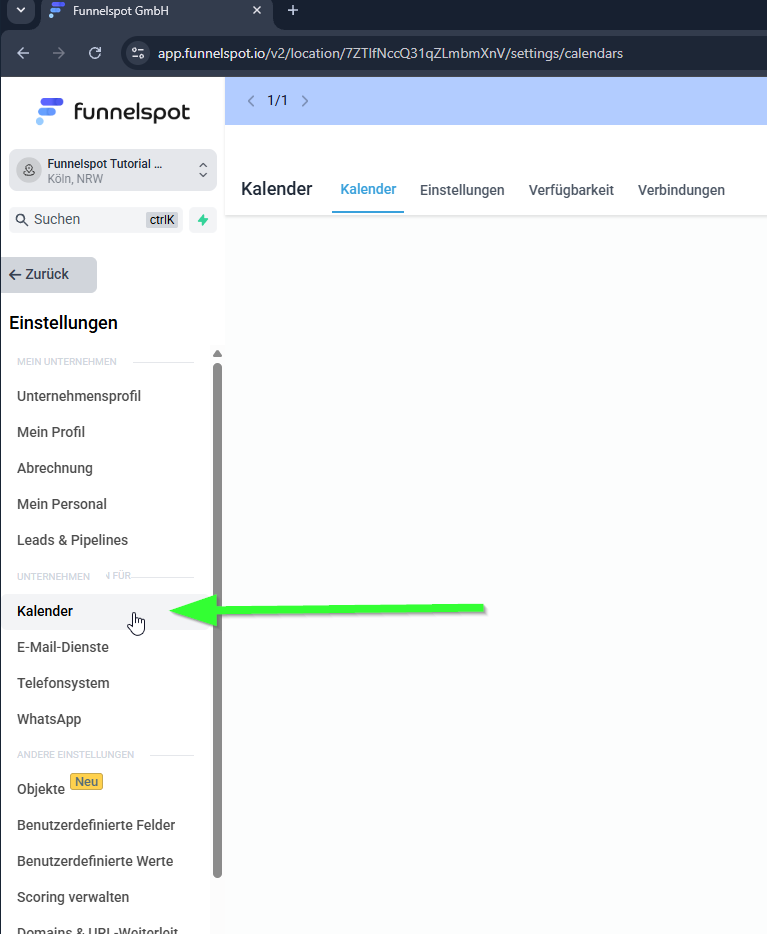Click the 1/1 page indicator
Viewport: 767px width, 934px height.
(x=278, y=100)
